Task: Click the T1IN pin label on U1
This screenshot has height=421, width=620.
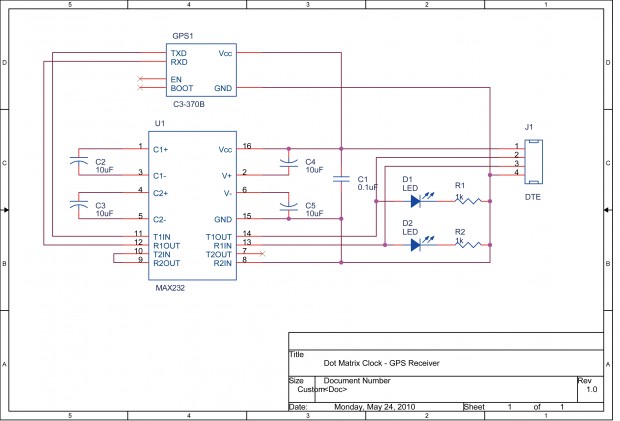Action: point(162,237)
